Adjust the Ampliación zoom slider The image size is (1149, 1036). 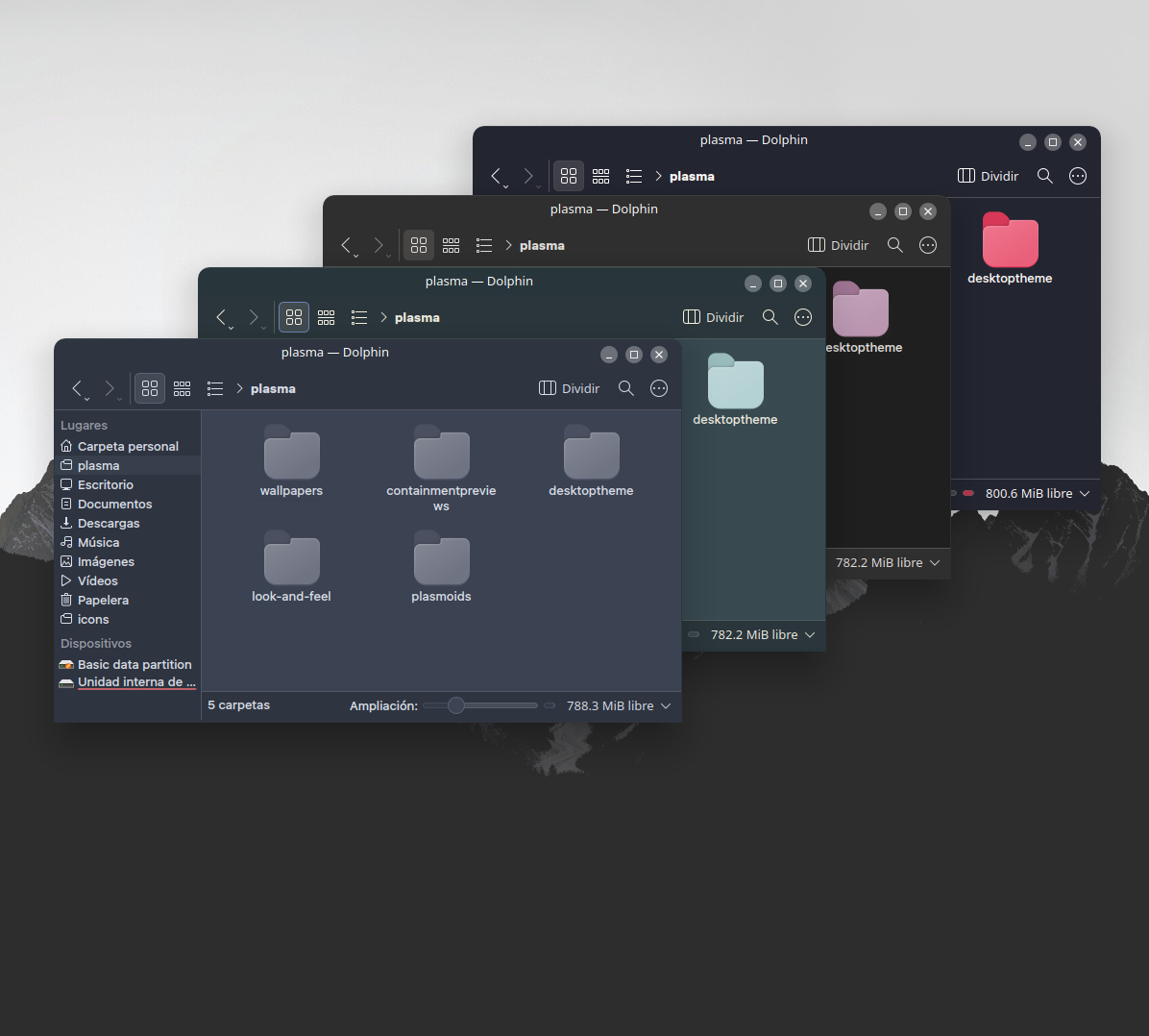pyautogui.click(x=480, y=705)
